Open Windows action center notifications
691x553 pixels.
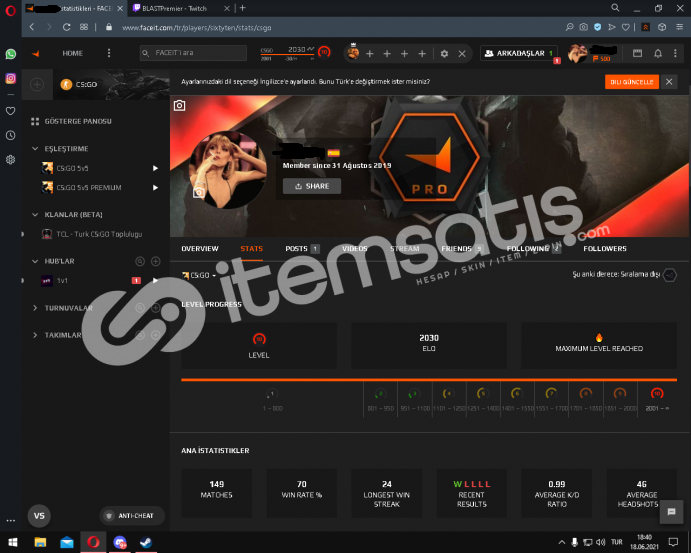pos(673,542)
